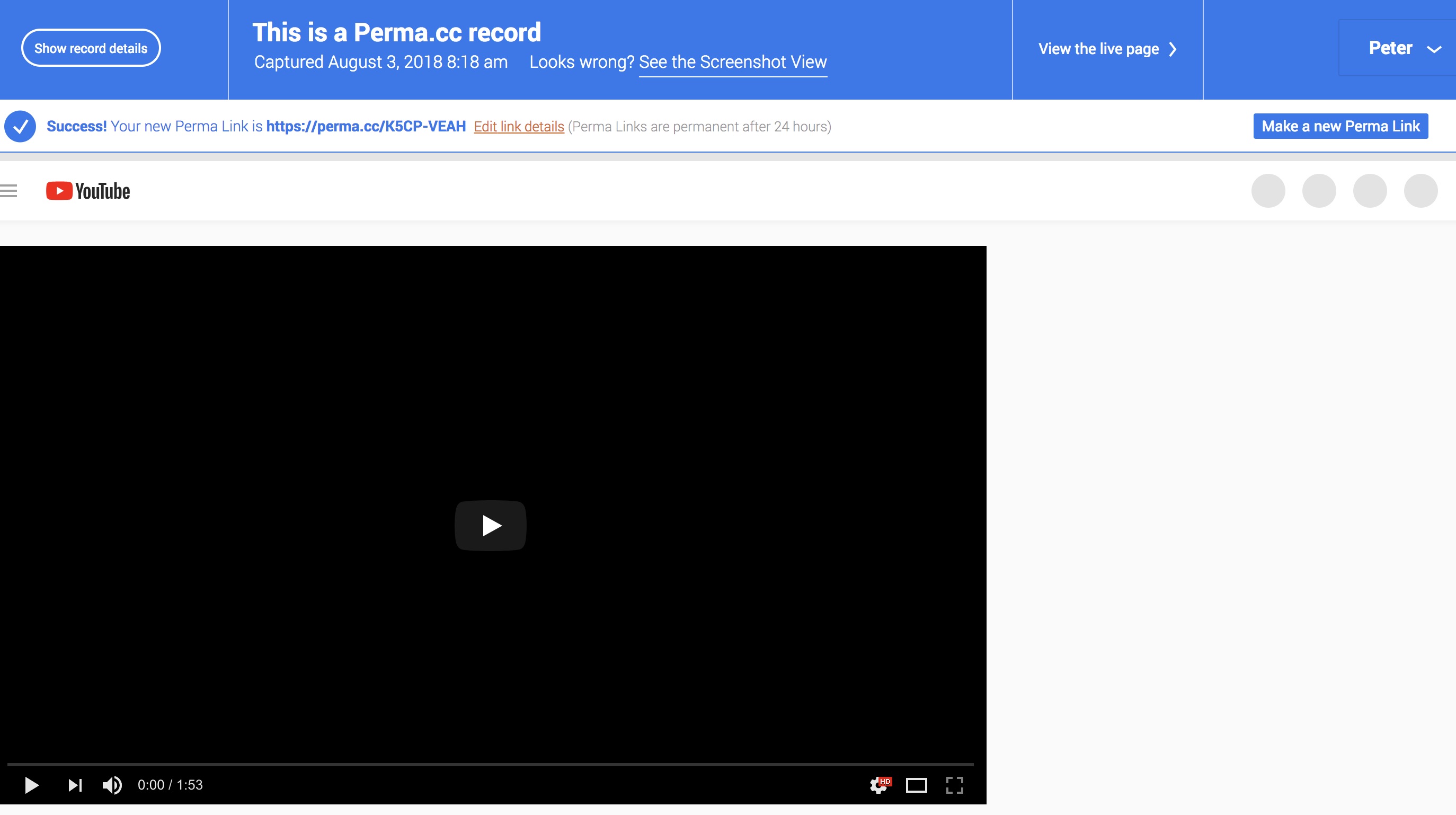Click the play icon in the control bar
This screenshot has width=1456, height=815.
click(x=32, y=785)
